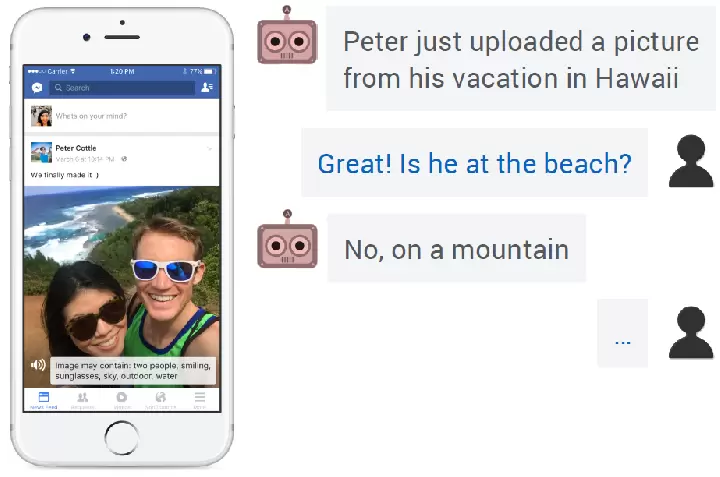Open the More menu tab
The image size is (720, 477).
199,399
